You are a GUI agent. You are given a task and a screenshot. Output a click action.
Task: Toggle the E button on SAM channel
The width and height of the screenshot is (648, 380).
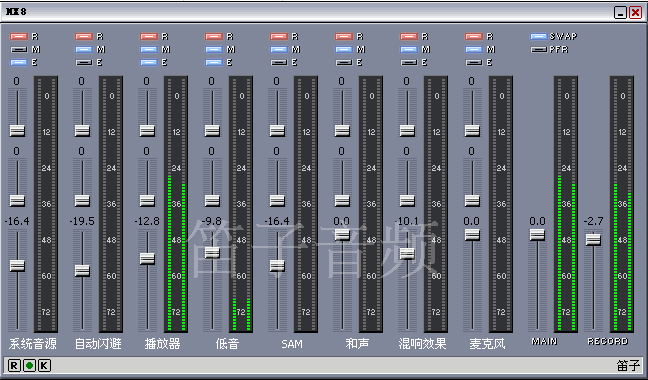(279, 62)
